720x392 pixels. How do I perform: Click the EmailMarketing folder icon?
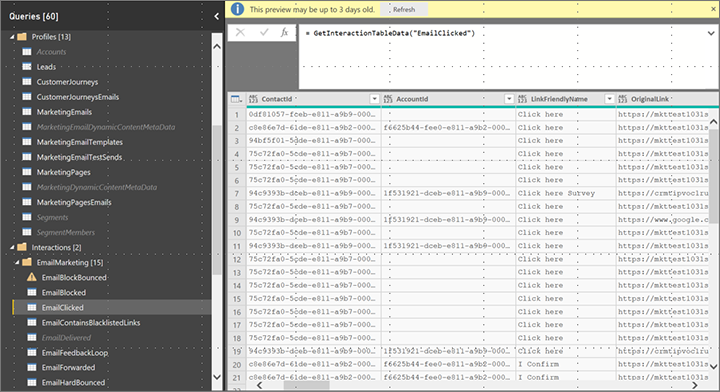pos(27,263)
